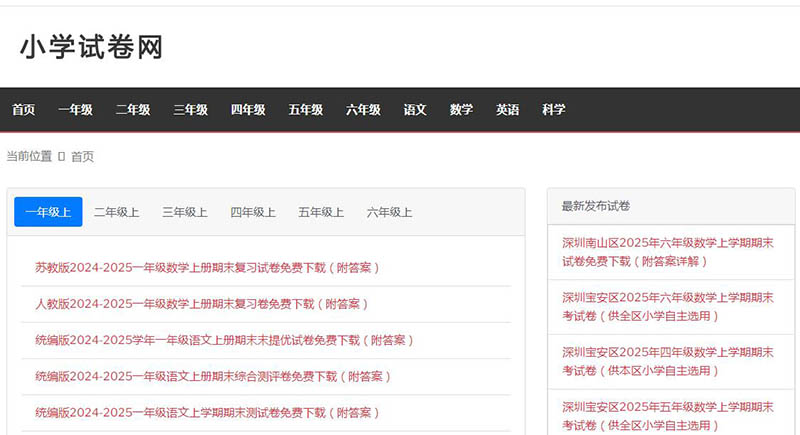Open 四年级 in the navigation bar
The width and height of the screenshot is (800, 435).
click(248, 110)
